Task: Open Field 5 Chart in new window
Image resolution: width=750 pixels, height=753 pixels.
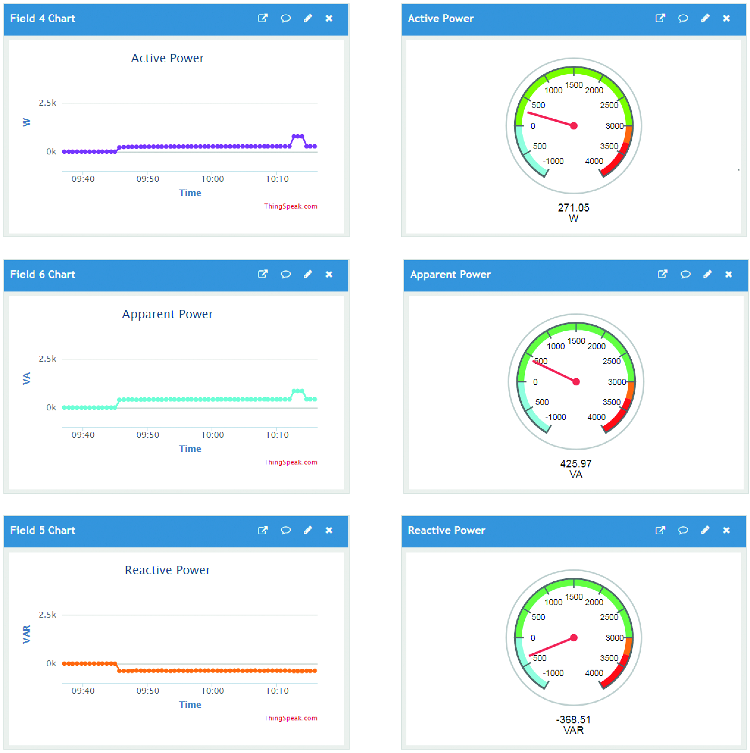Action: point(263,531)
